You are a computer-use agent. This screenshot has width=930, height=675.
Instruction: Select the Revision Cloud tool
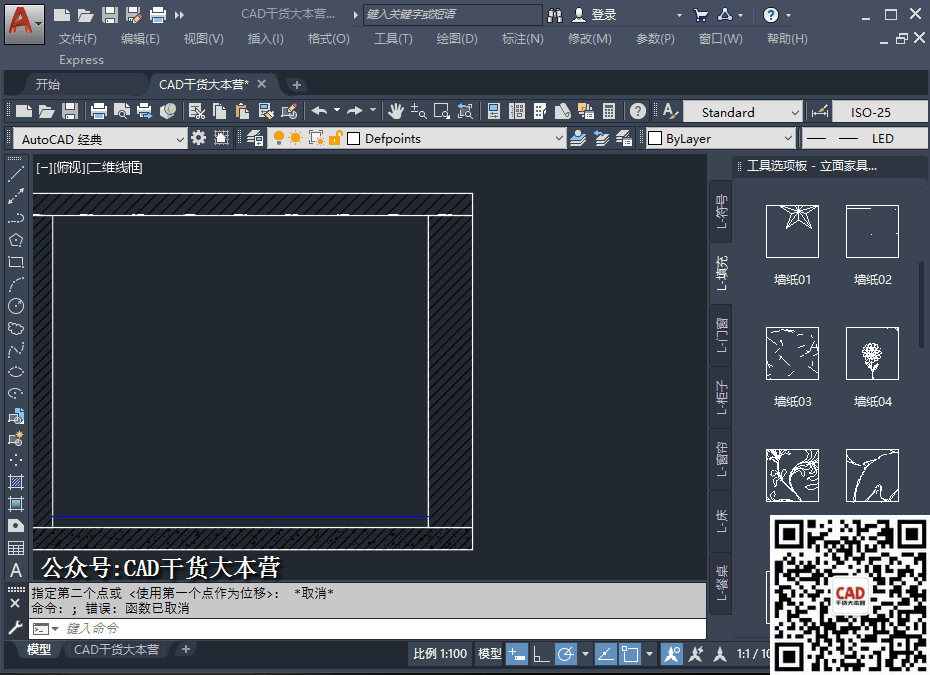[x=16, y=328]
